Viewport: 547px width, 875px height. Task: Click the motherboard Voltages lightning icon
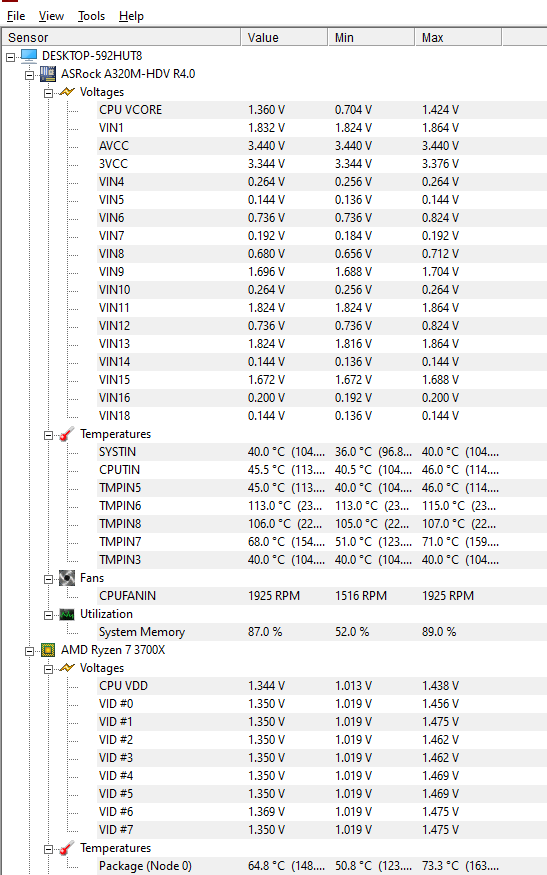pos(67,92)
